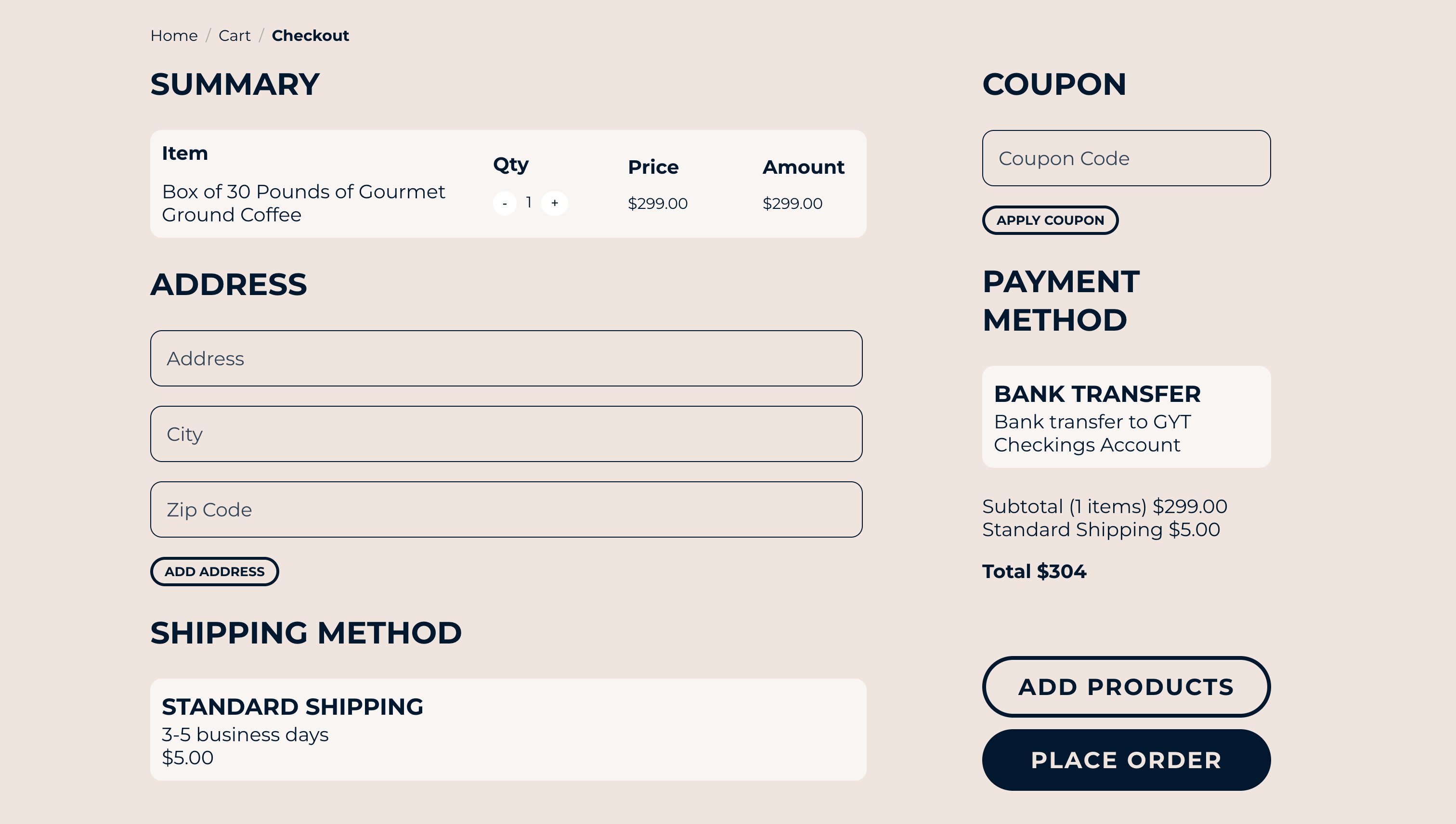Open the Cart breadcrumb link

tap(234, 36)
